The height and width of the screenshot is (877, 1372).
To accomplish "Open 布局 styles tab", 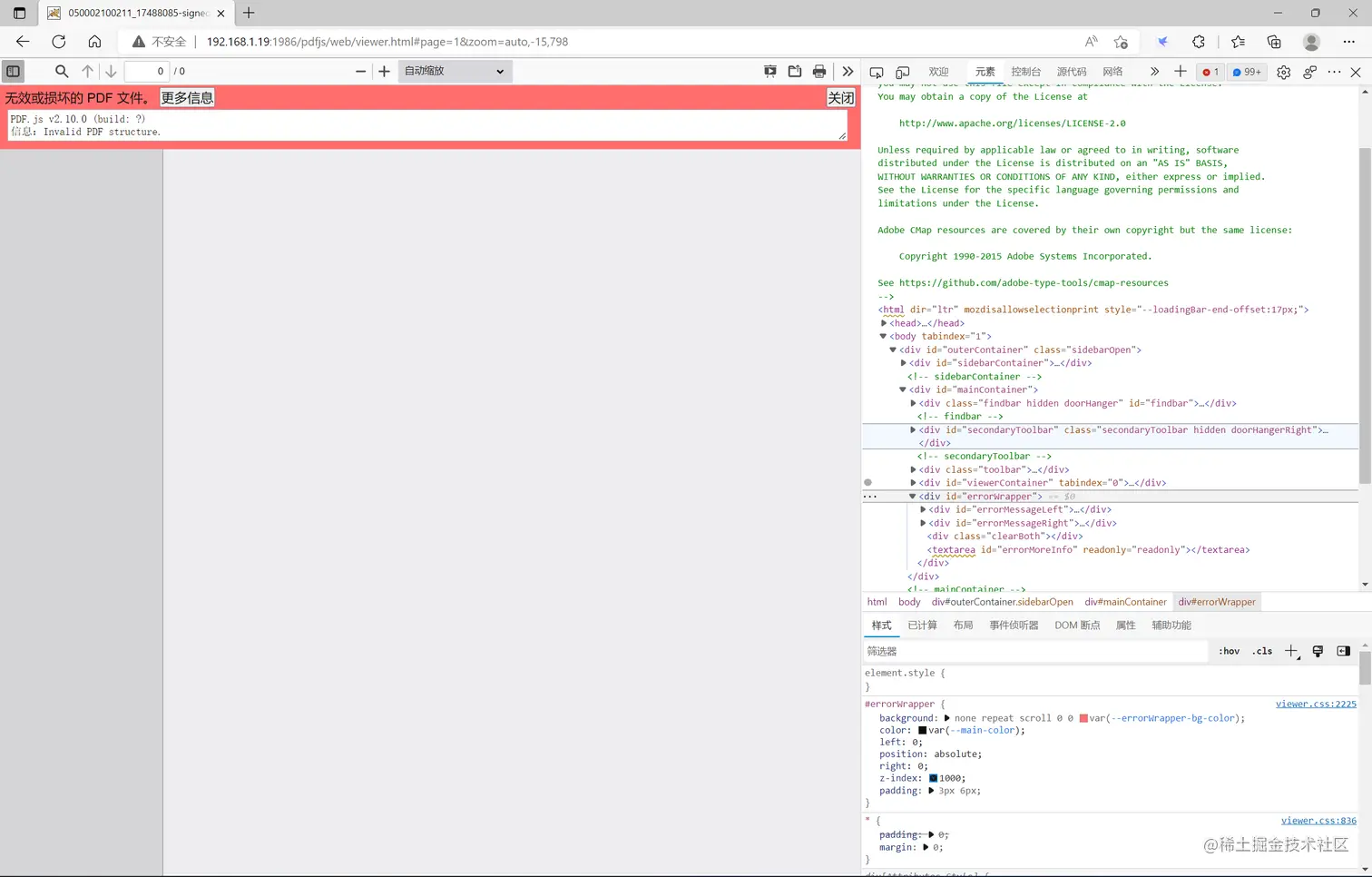I will pos(963,626).
